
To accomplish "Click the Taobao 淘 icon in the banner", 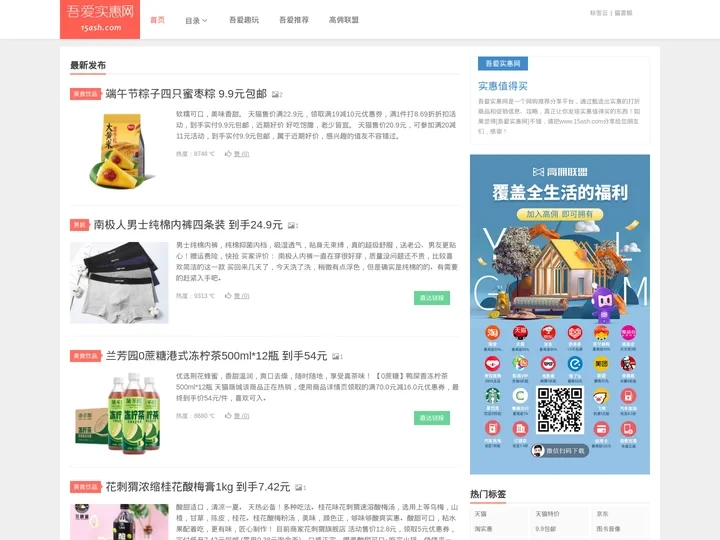I will (492, 332).
